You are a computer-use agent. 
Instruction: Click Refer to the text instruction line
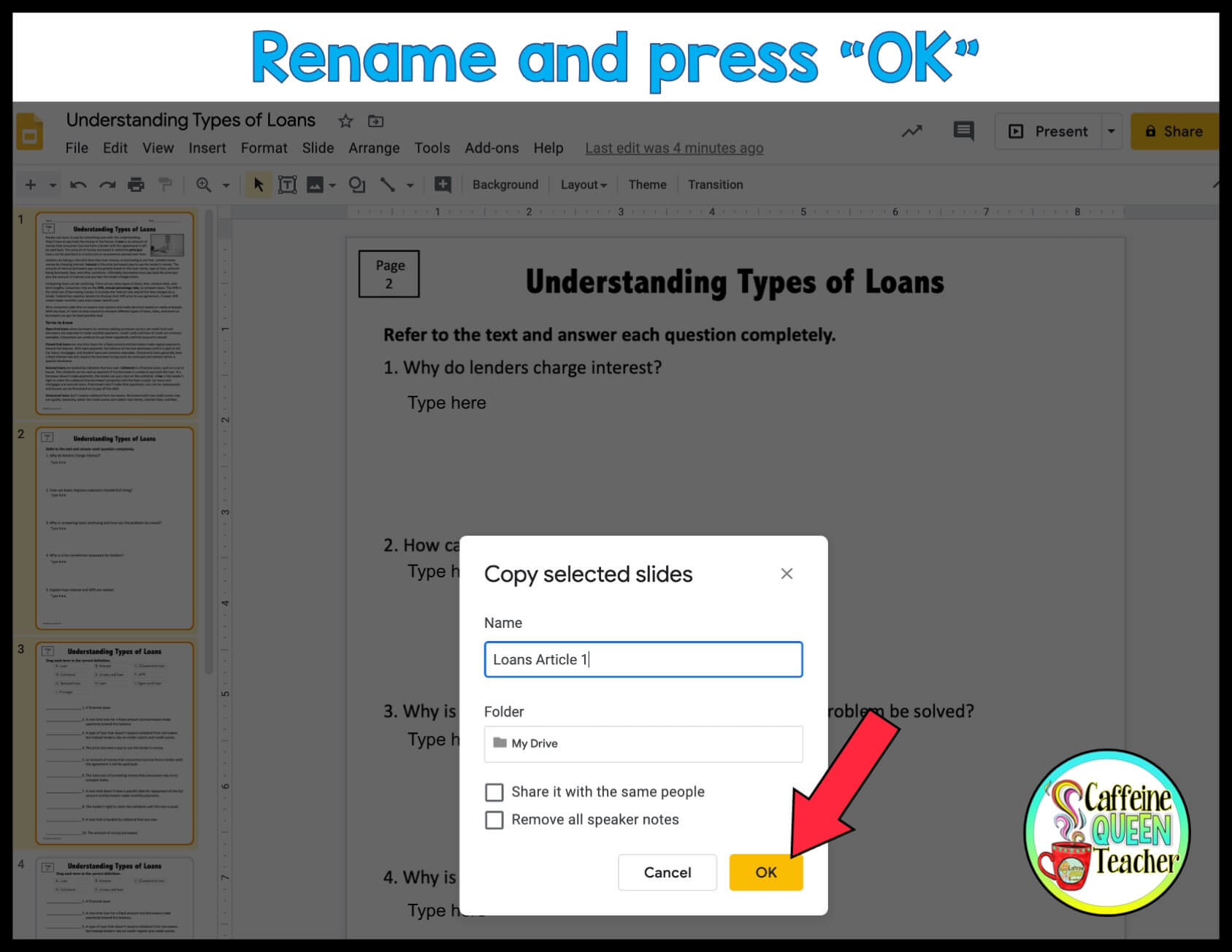coord(609,335)
